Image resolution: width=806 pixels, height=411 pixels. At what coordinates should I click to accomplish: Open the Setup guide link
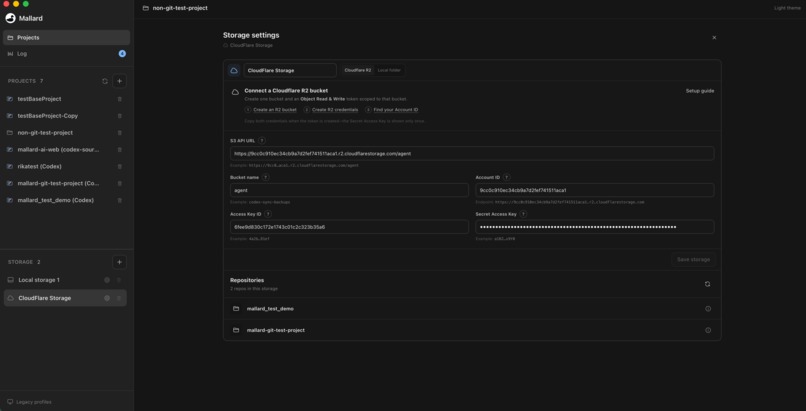click(700, 91)
